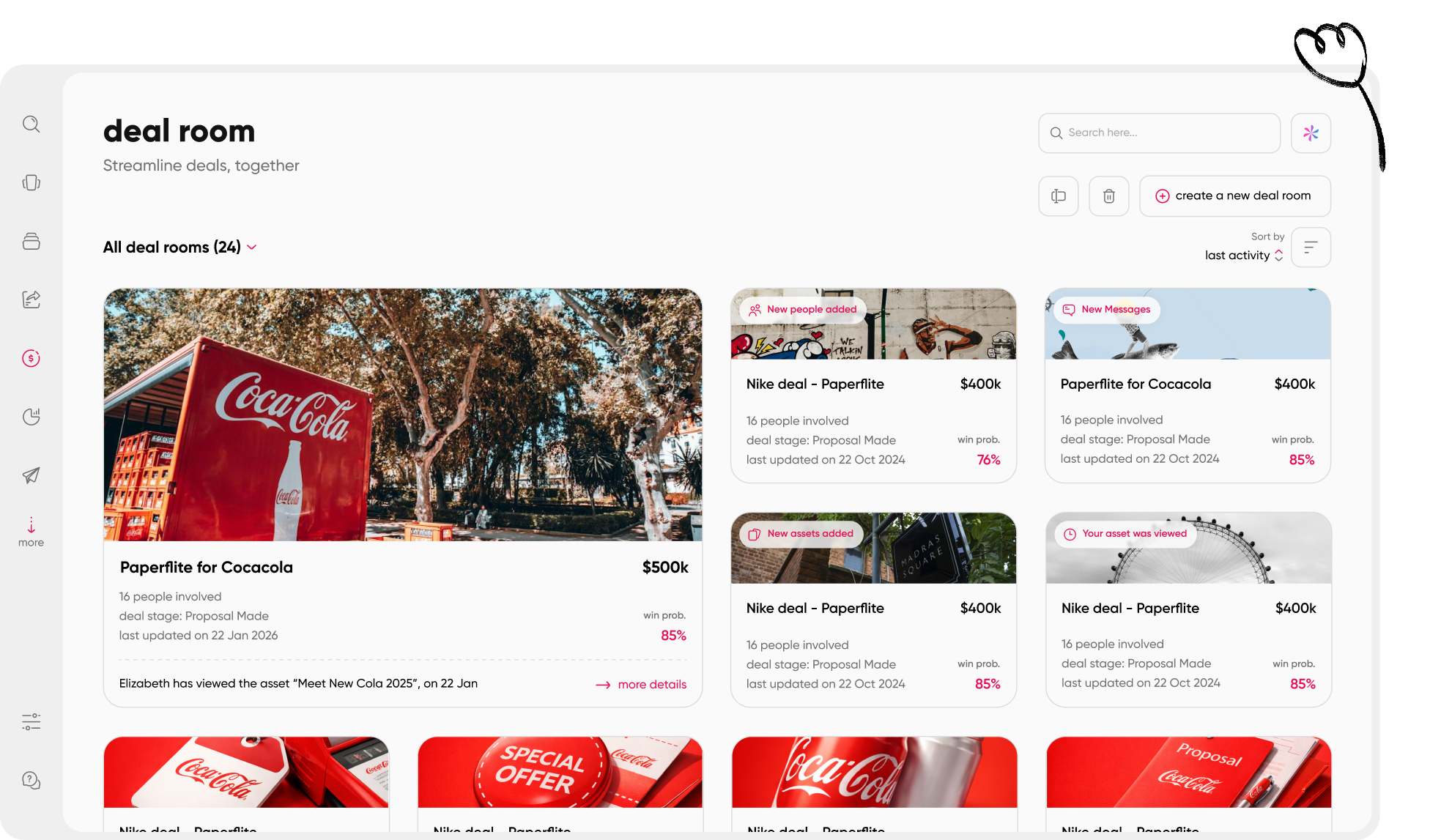This screenshot has width=1441, height=840.
Task: Click the duplicate layout button beside the trash
Action: click(1058, 196)
